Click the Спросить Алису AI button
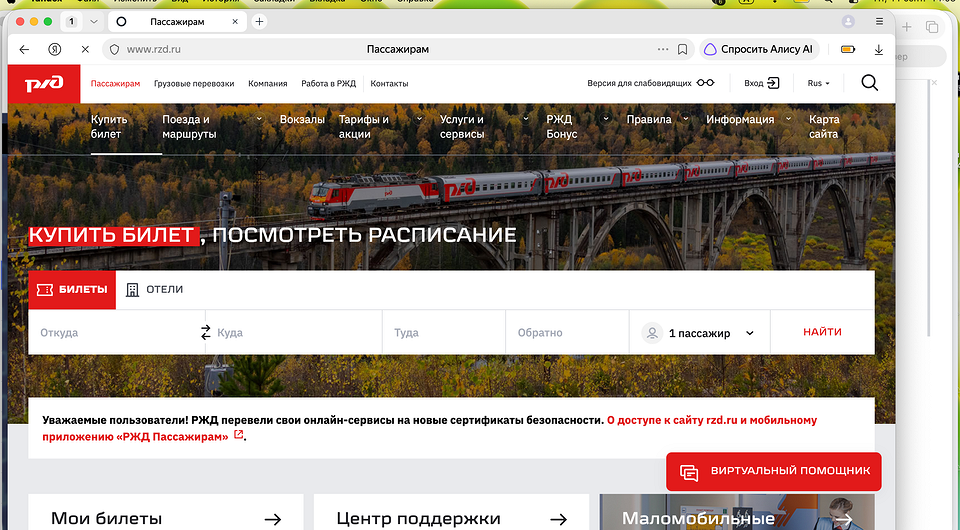Screen dimensions: 960x530 [x=759, y=50]
